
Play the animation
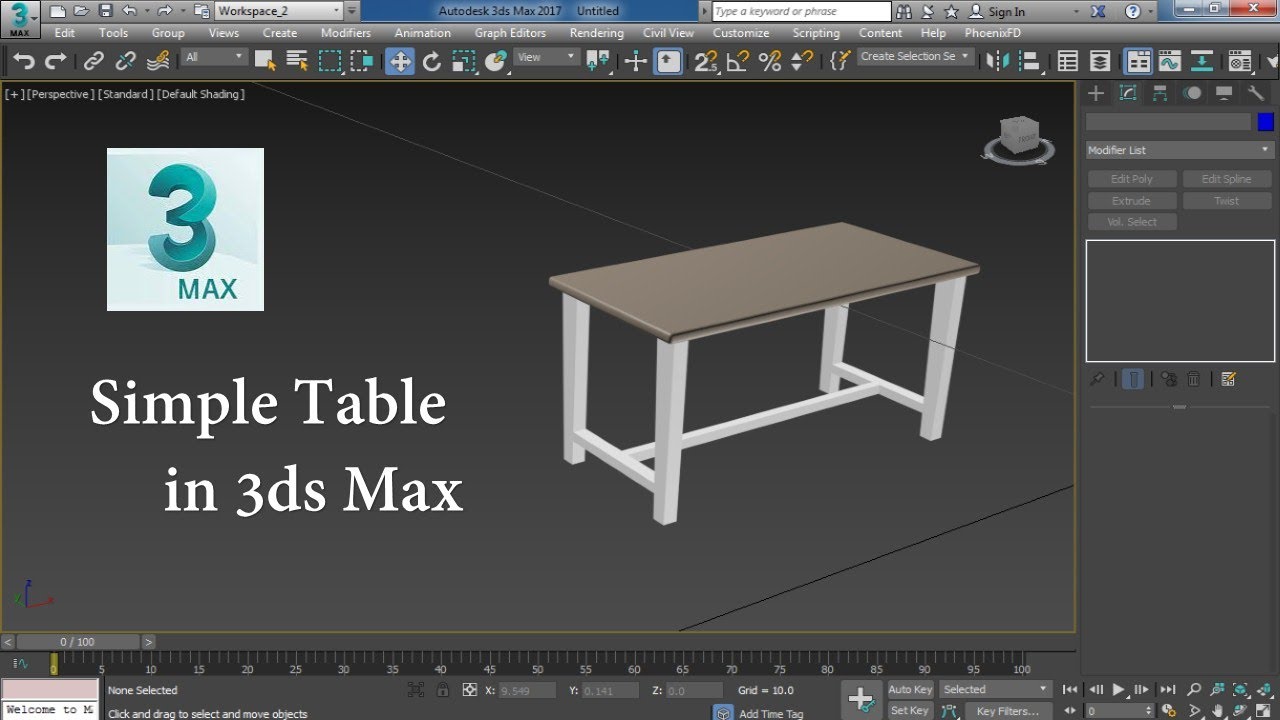click(1119, 689)
